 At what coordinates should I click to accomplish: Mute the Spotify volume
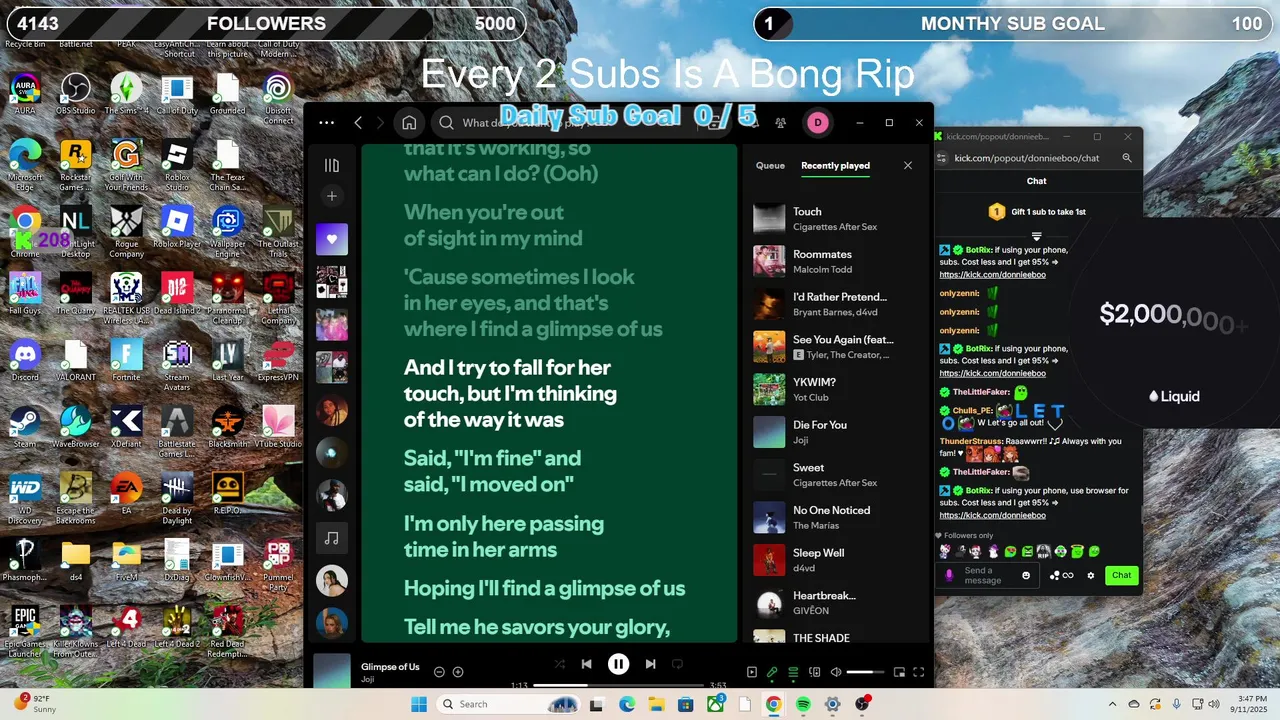click(836, 672)
